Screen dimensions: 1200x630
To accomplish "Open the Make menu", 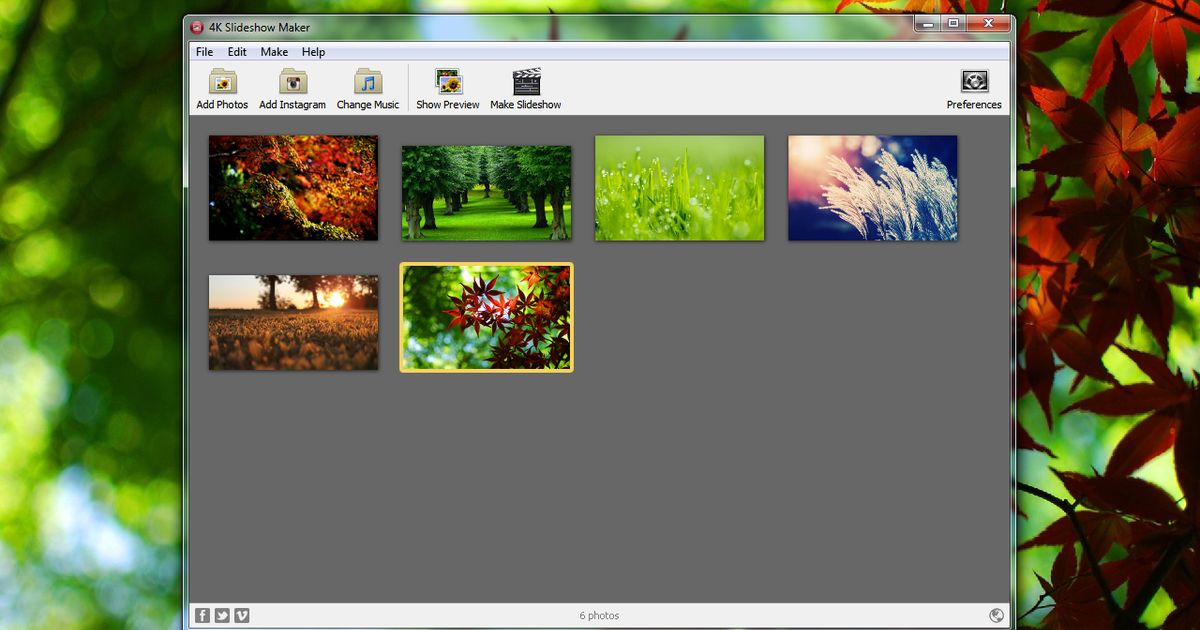I will pyautogui.click(x=274, y=52).
